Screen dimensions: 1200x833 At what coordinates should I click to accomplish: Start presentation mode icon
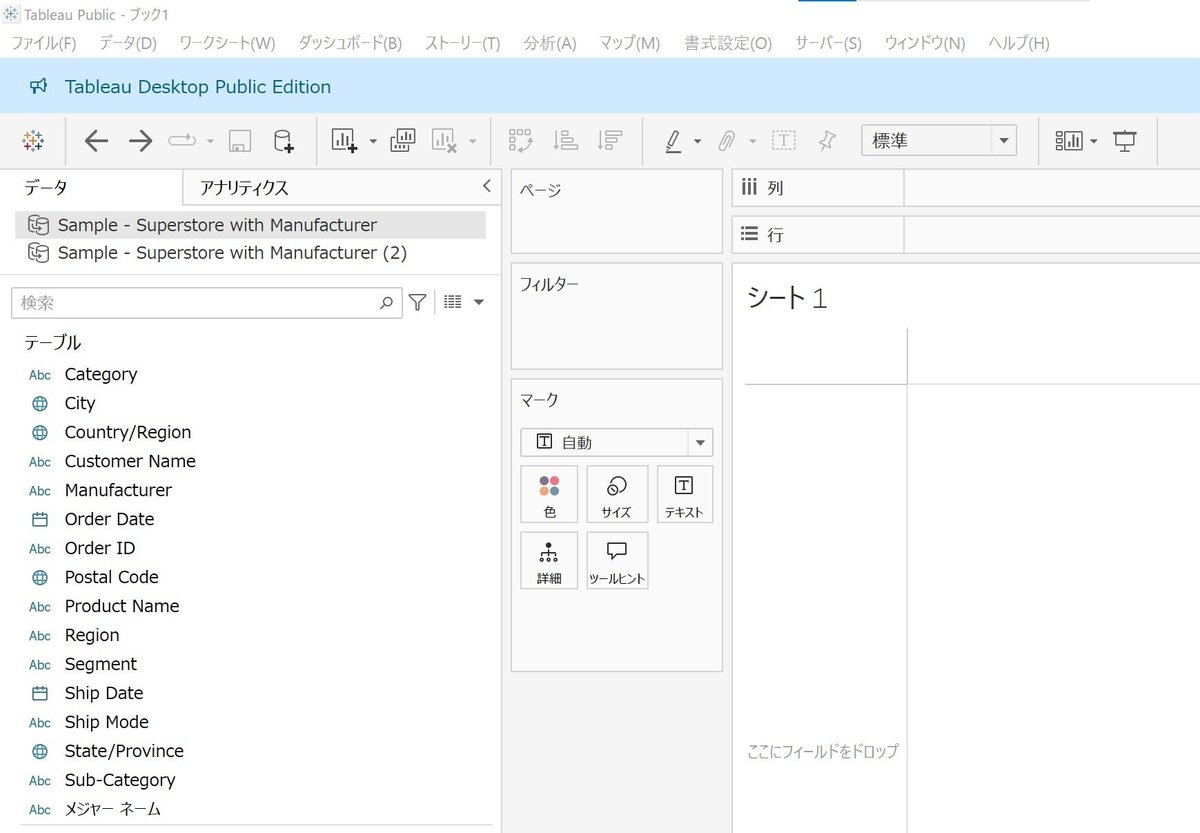tap(1125, 141)
